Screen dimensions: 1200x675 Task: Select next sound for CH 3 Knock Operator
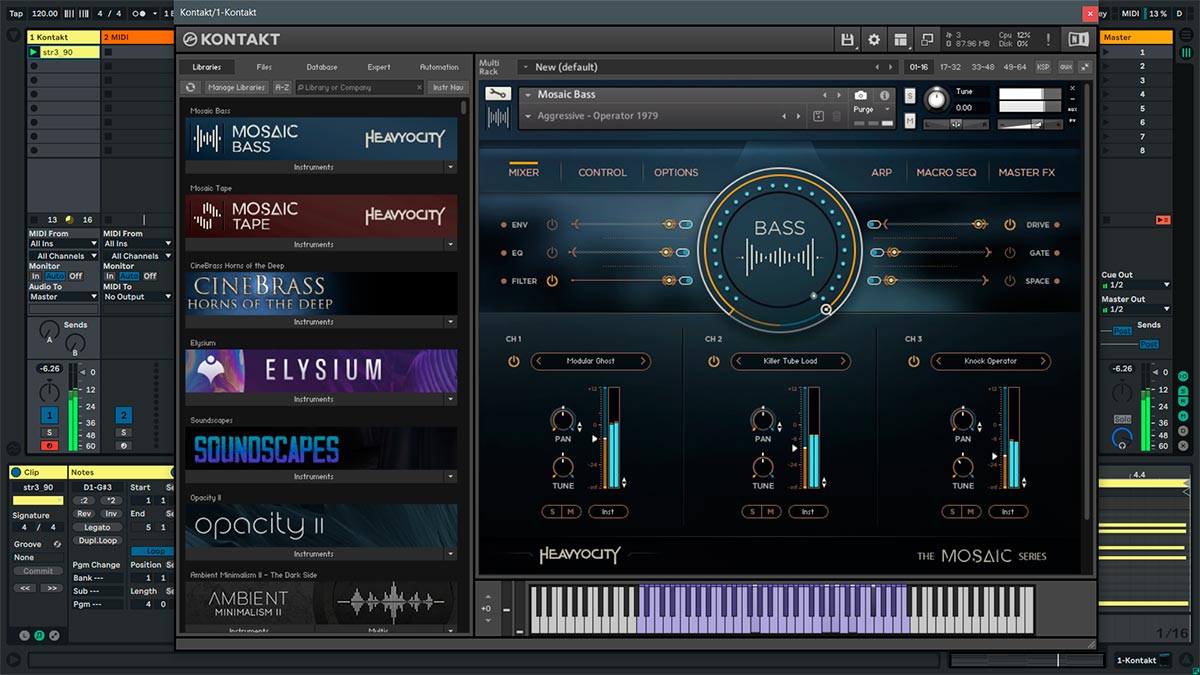click(1042, 361)
